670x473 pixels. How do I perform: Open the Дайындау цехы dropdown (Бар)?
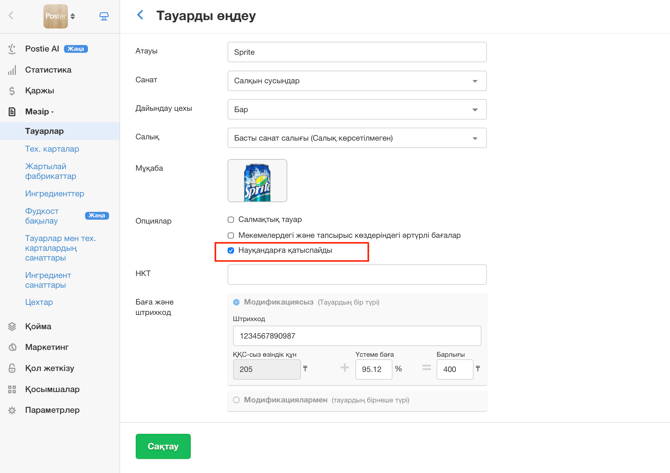(357, 109)
